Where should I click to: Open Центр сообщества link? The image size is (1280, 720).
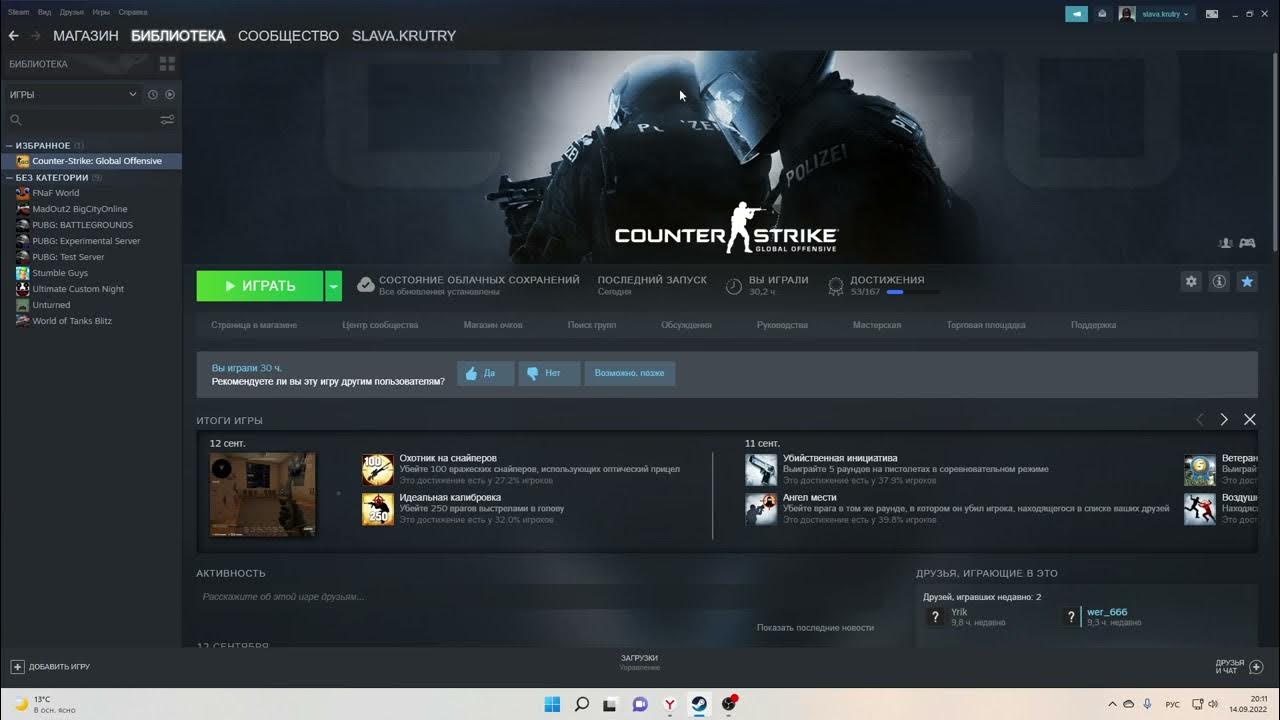click(x=380, y=325)
